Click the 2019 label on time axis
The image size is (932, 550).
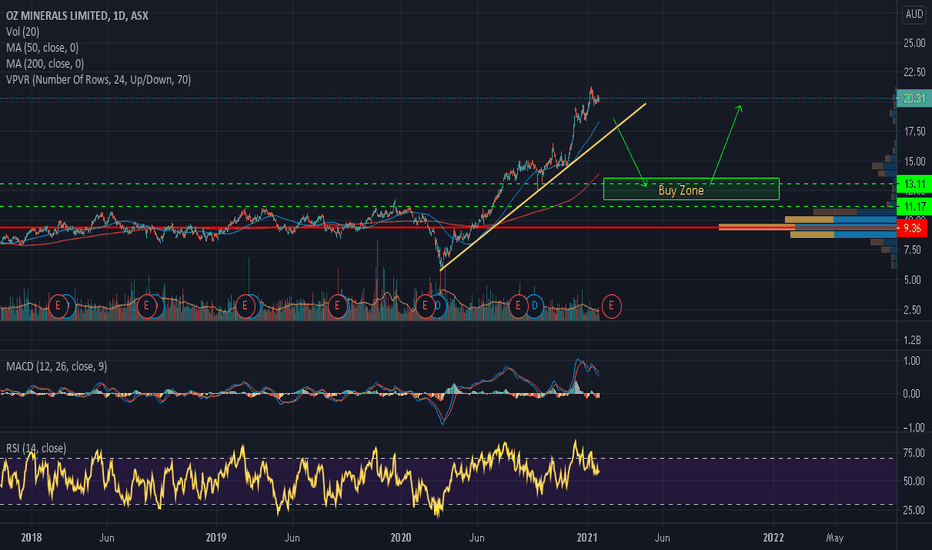216,538
